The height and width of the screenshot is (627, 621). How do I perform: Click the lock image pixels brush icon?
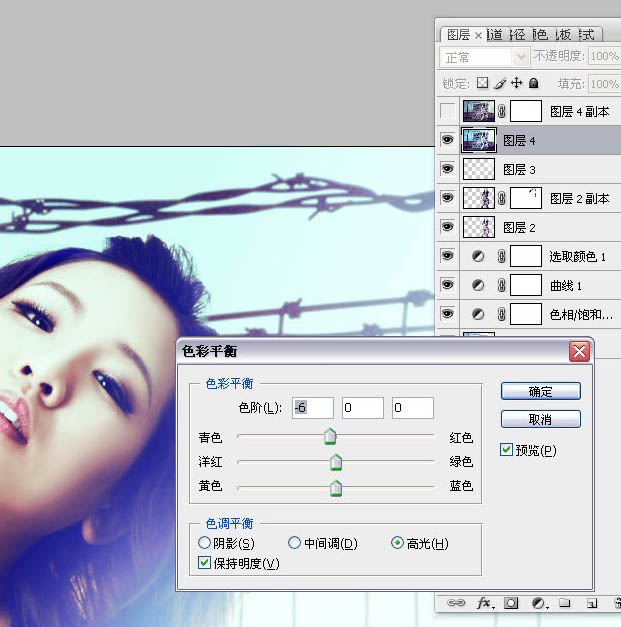[499, 84]
